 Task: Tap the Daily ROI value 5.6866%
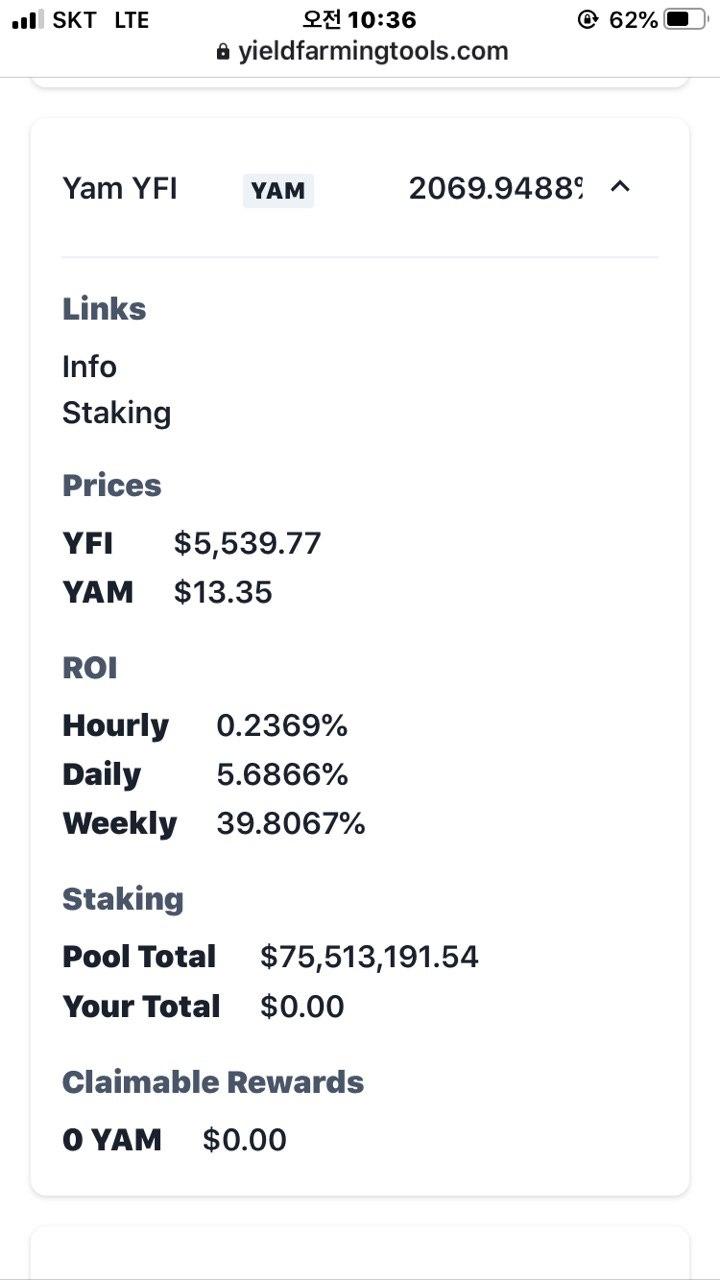(x=282, y=775)
